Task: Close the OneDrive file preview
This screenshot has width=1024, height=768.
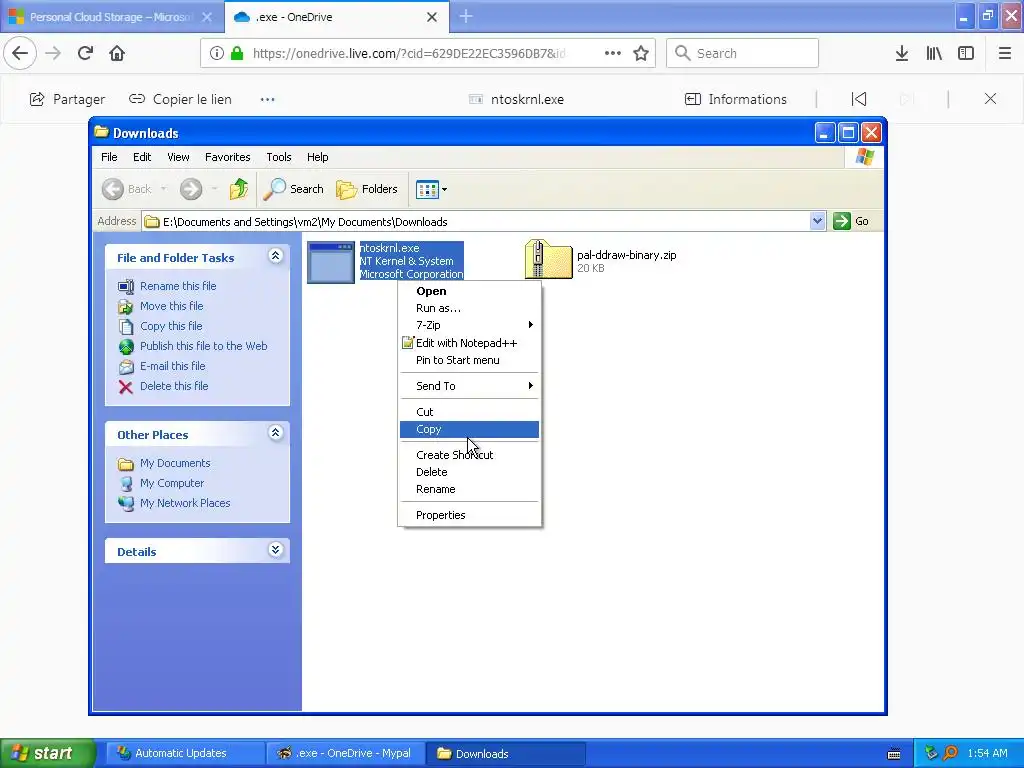Action: [x=990, y=99]
